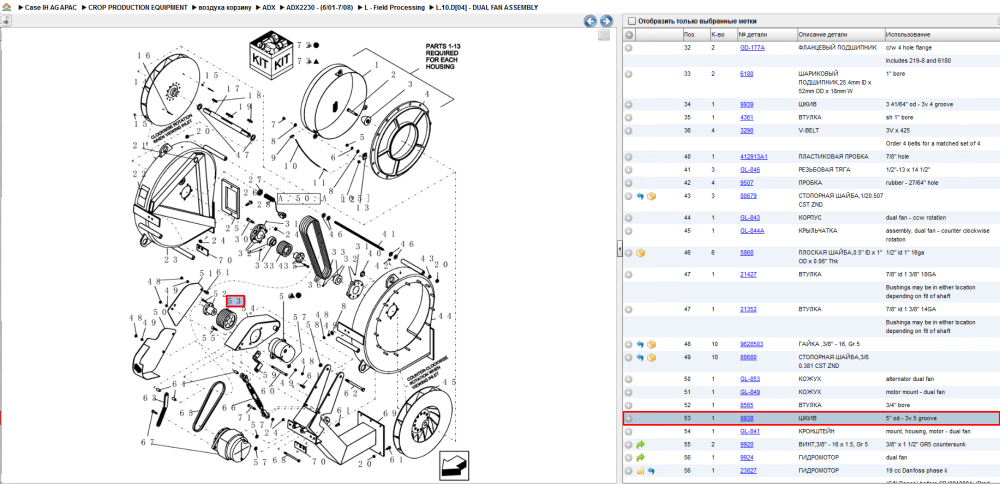The width and height of the screenshot is (1000, 484).
Task: Open ADX breadcrumb item
Action: (268, 8)
